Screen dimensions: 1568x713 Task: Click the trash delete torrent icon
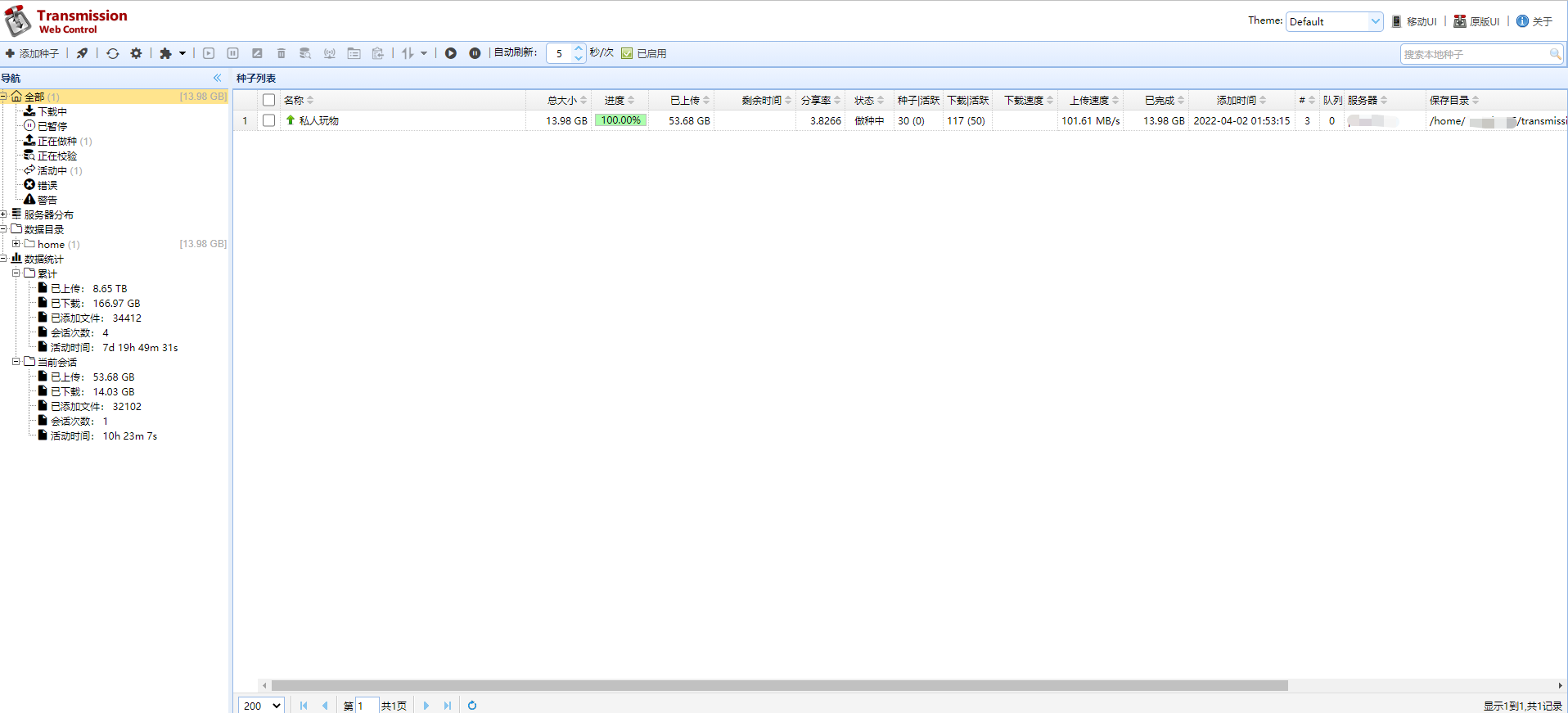coord(281,53)
